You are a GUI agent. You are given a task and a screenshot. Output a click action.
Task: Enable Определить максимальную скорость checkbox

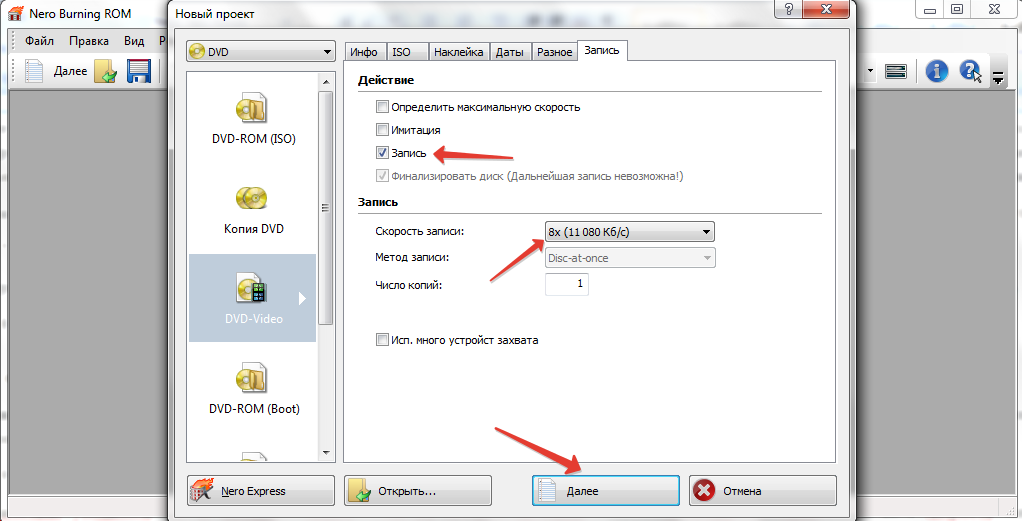(383, 107)
